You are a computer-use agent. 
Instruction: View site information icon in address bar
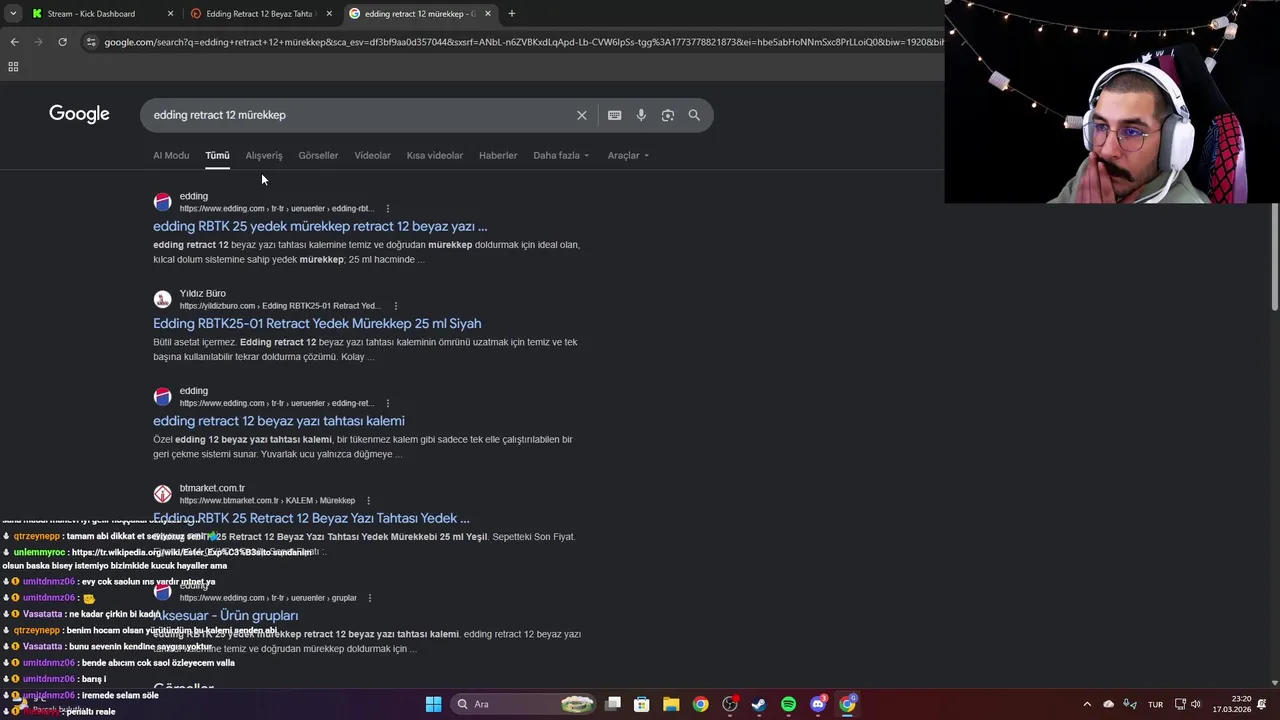tap(91, 42)
